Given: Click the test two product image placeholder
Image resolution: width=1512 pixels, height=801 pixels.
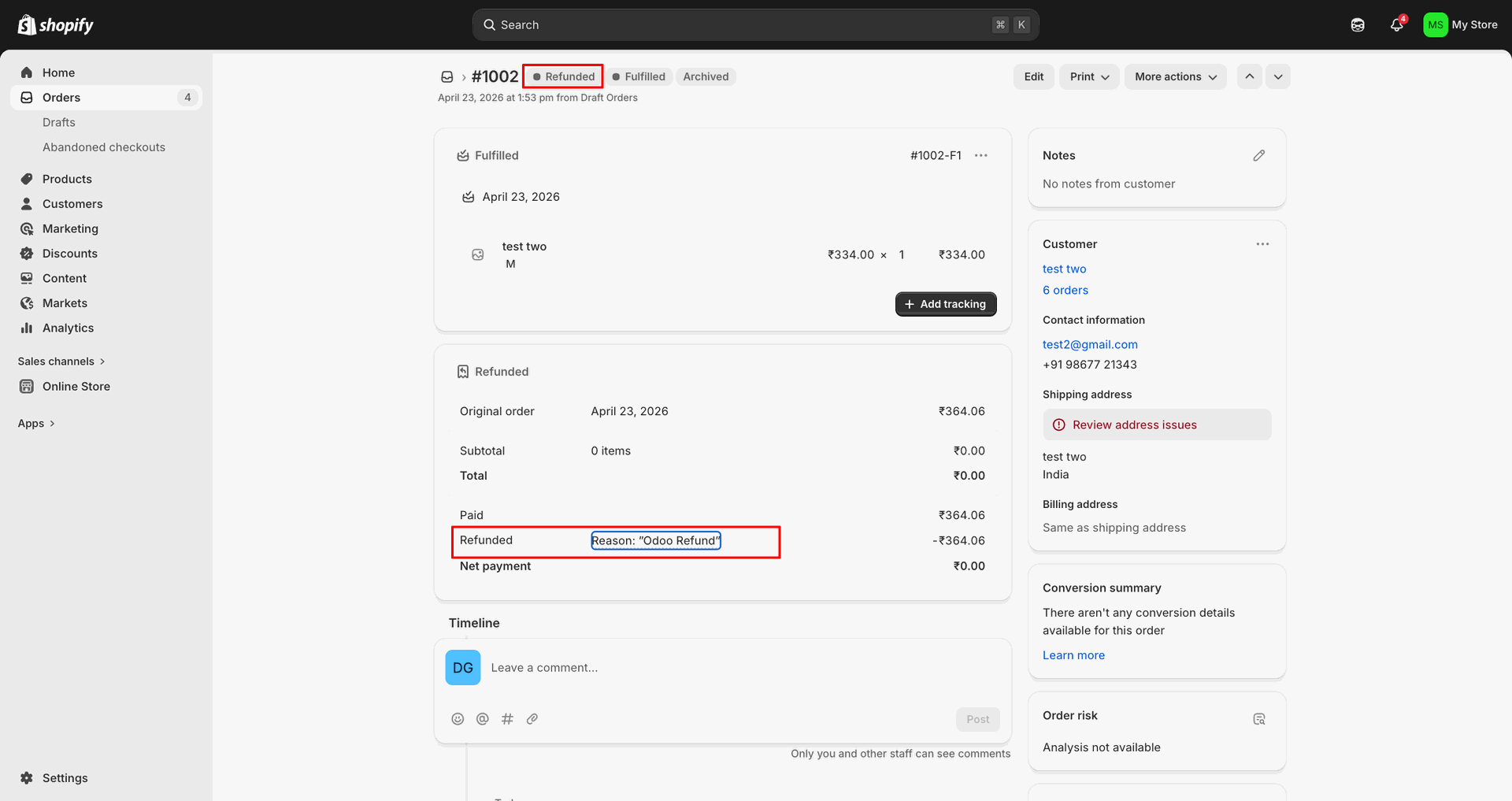Looking at the screenshot, I should (478, 254).
